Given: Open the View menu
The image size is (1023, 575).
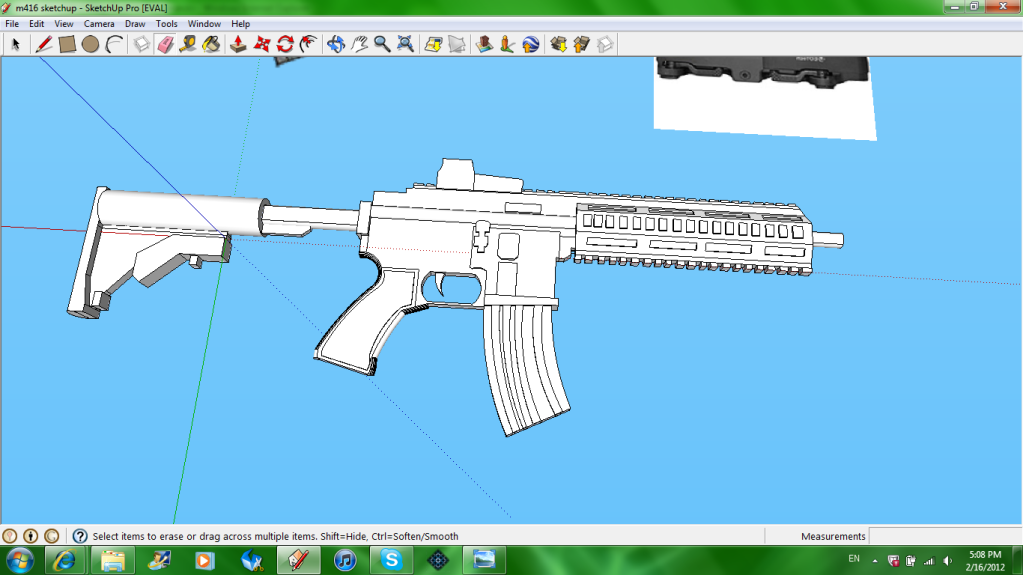Looking at the screenshot, I should point(63,23).
